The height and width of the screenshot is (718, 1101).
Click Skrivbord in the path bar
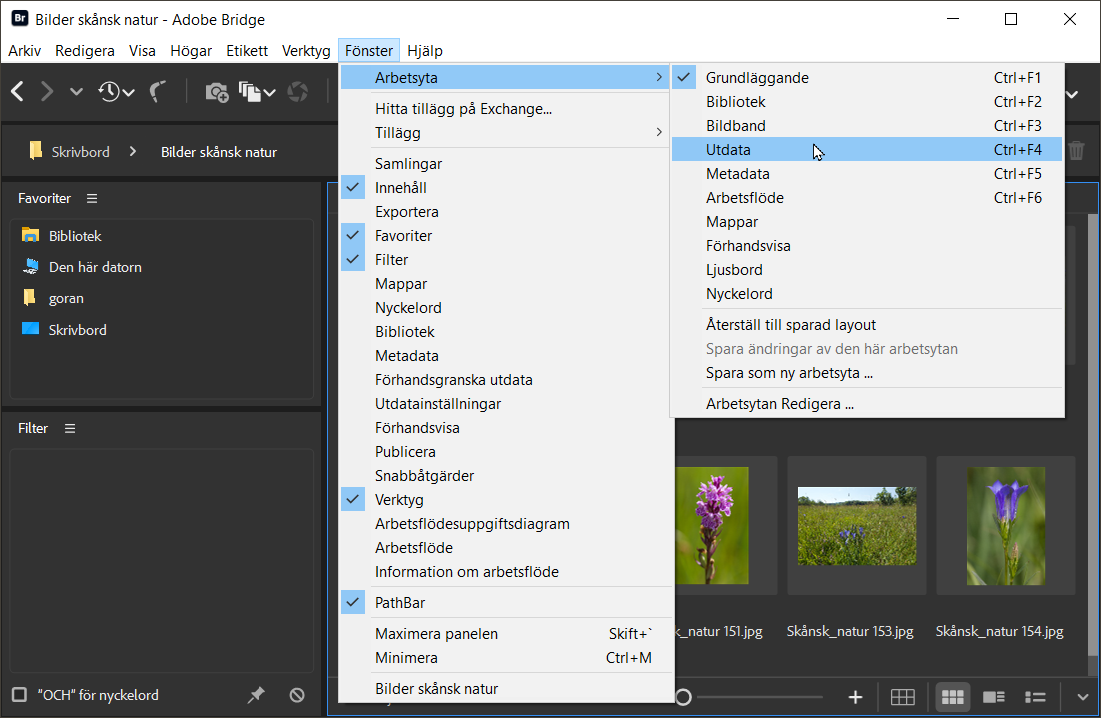[79, 152]
